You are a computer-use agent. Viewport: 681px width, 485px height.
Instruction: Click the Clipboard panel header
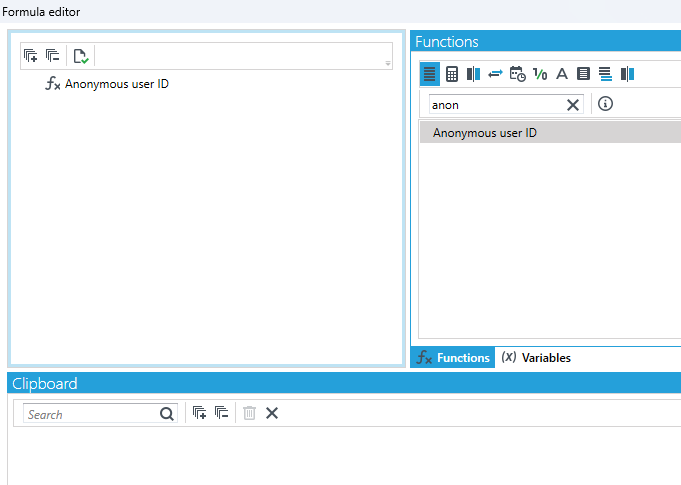[x=344, y=383]
